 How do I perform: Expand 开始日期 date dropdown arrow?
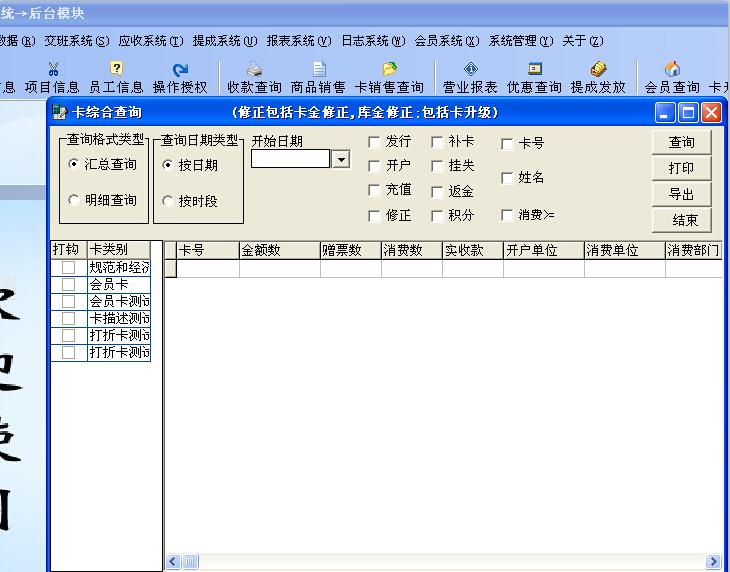point(341,160)
